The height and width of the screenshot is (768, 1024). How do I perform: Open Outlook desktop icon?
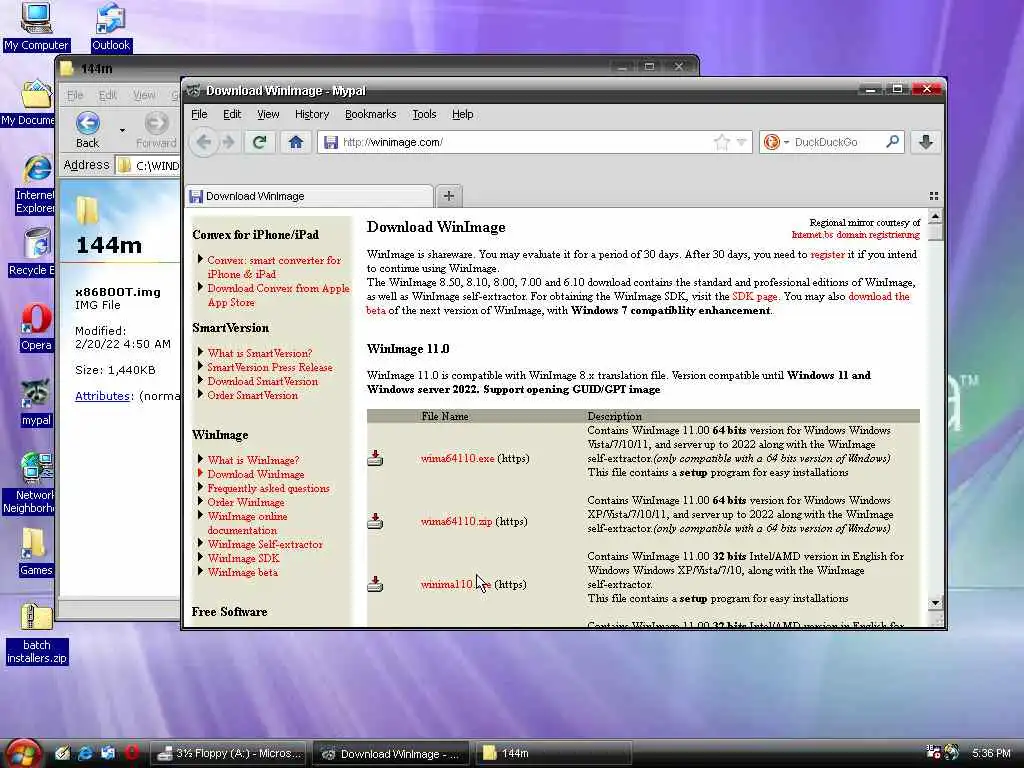pos(111,26)
